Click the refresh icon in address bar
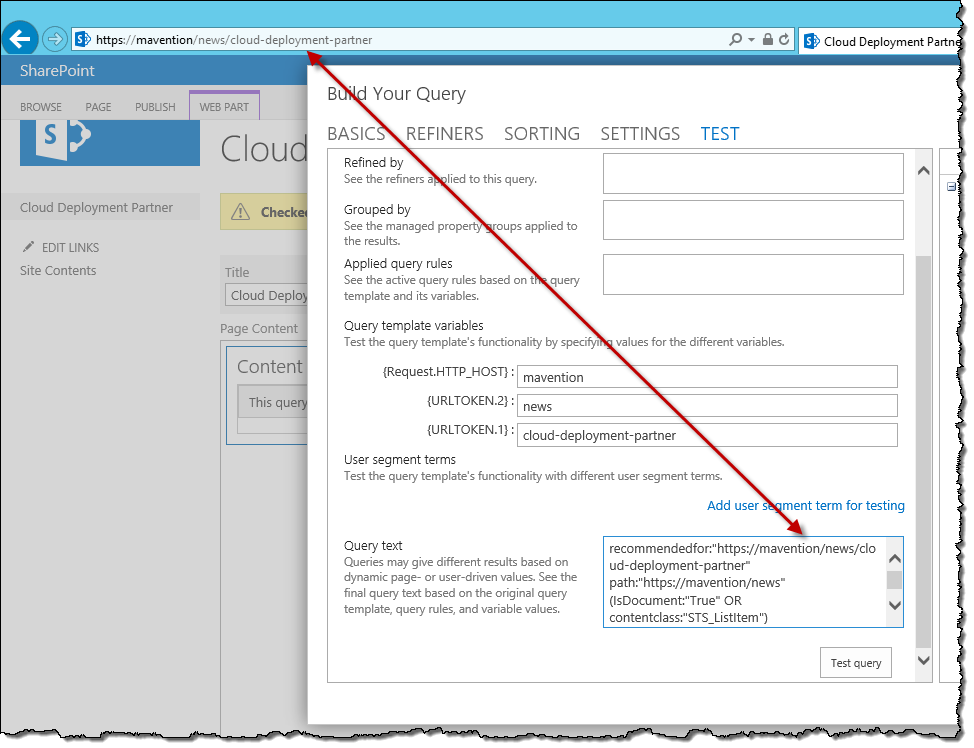Screen dimensions: 974x748 784,40
